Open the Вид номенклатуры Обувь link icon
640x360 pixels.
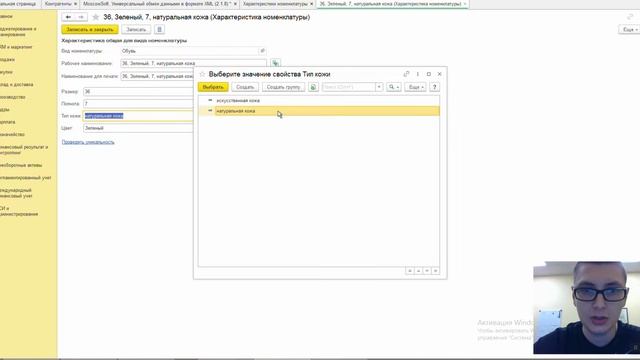click(x=262, y=51)
